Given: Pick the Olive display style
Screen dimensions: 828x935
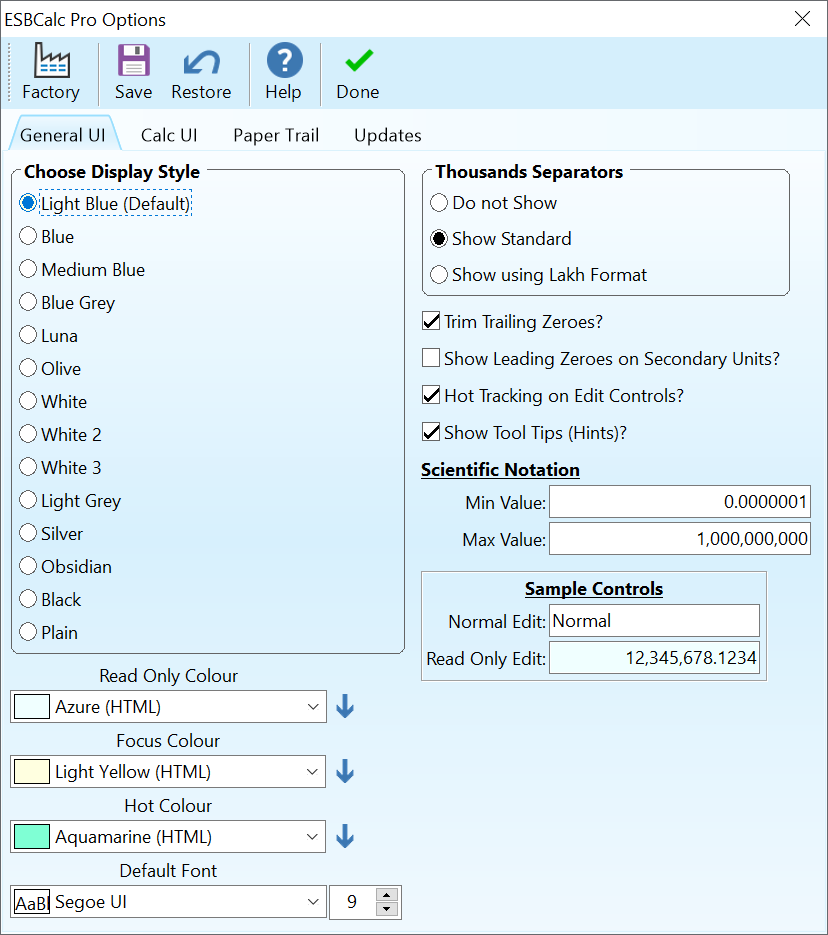Looking at the screenshot, I should click(x=50, y=369).
